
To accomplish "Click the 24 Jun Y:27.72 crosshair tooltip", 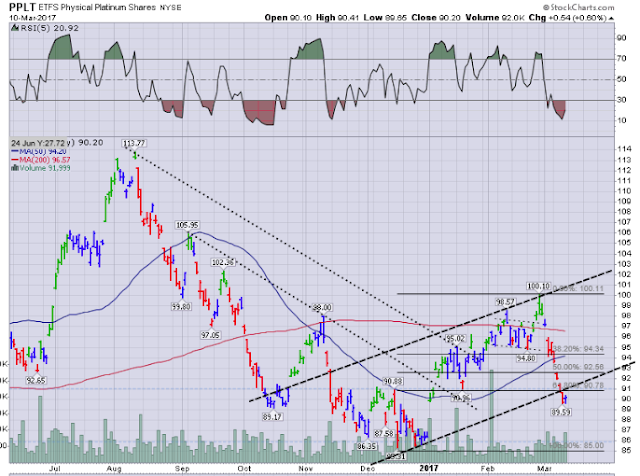I will click(x=38, y=143).
